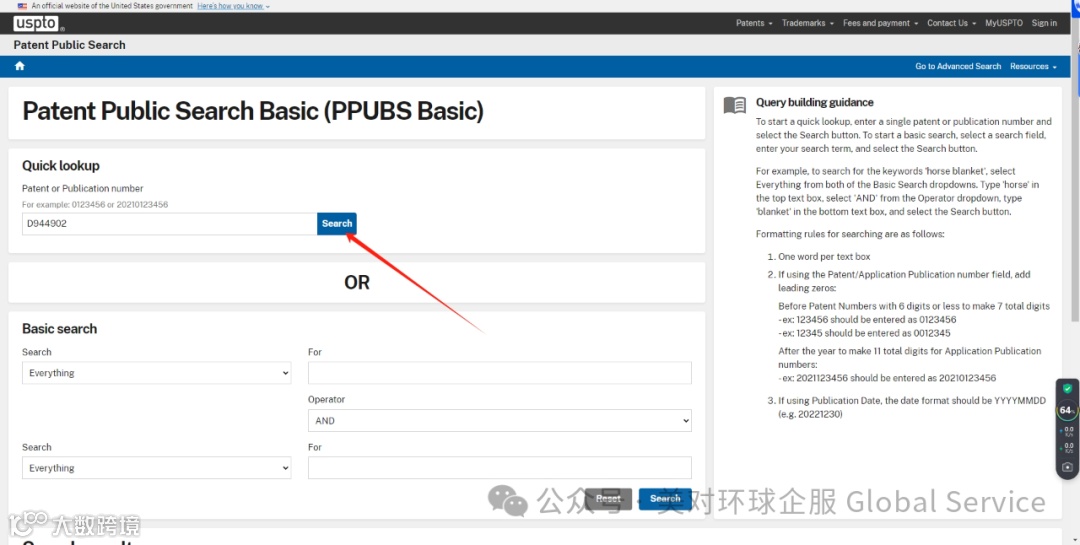Image resolution: width=1080 pixels, height=545 pixels.
Task: Click the Reset button
Action: [608, 498]
